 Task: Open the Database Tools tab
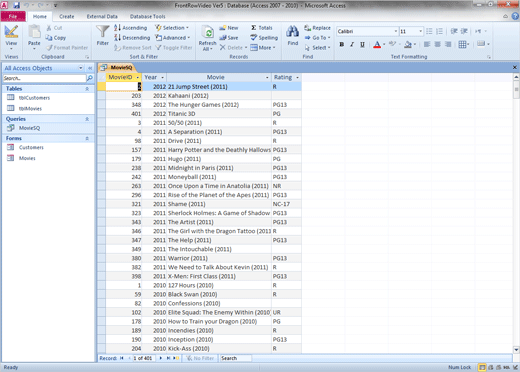click(147, 16)
